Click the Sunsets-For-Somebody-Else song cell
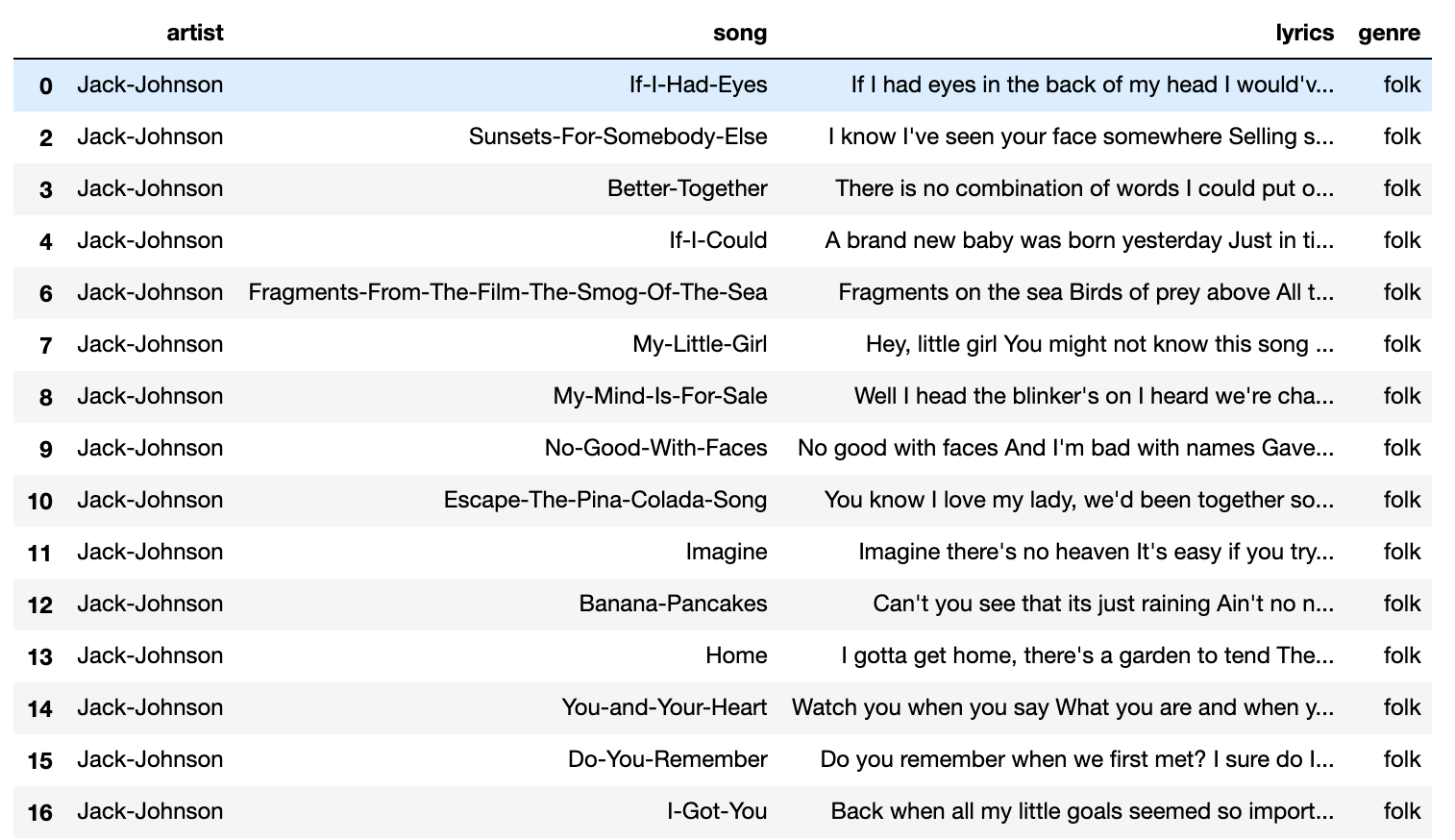 [x=618, y=136]
